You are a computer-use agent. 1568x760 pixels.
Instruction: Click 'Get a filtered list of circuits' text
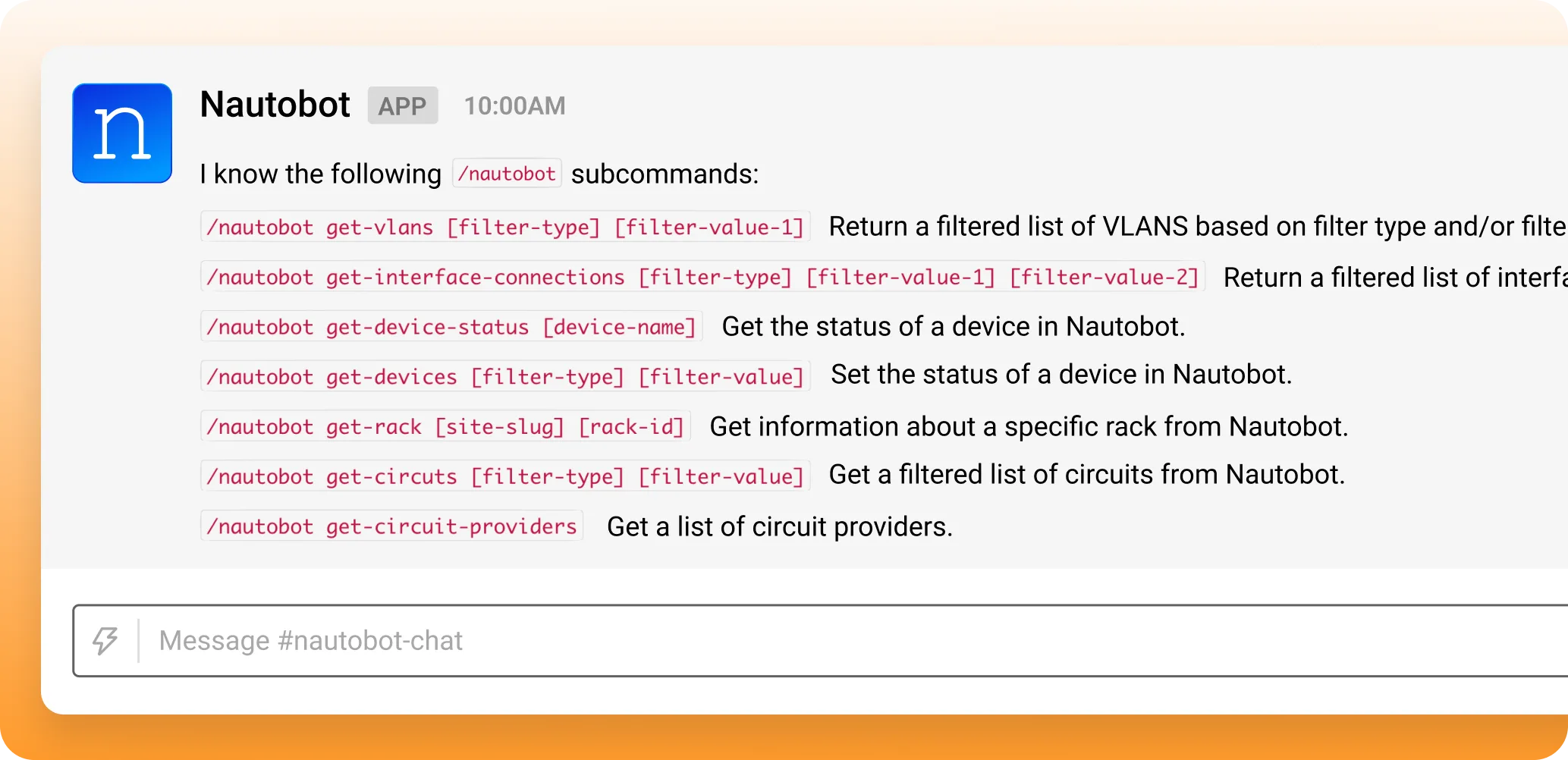(1086, 475)
